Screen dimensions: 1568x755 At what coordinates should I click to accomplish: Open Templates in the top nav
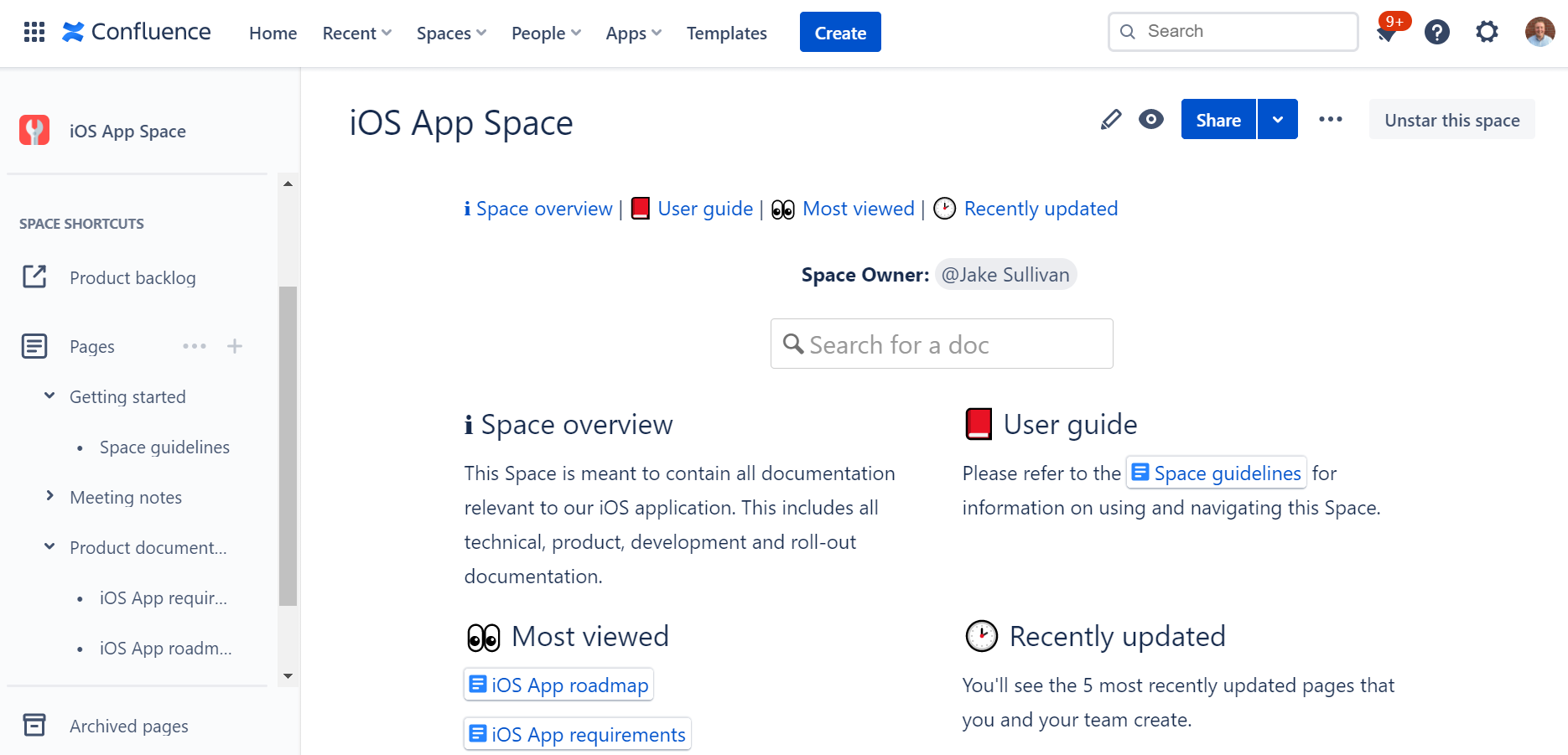coord(727,33)
